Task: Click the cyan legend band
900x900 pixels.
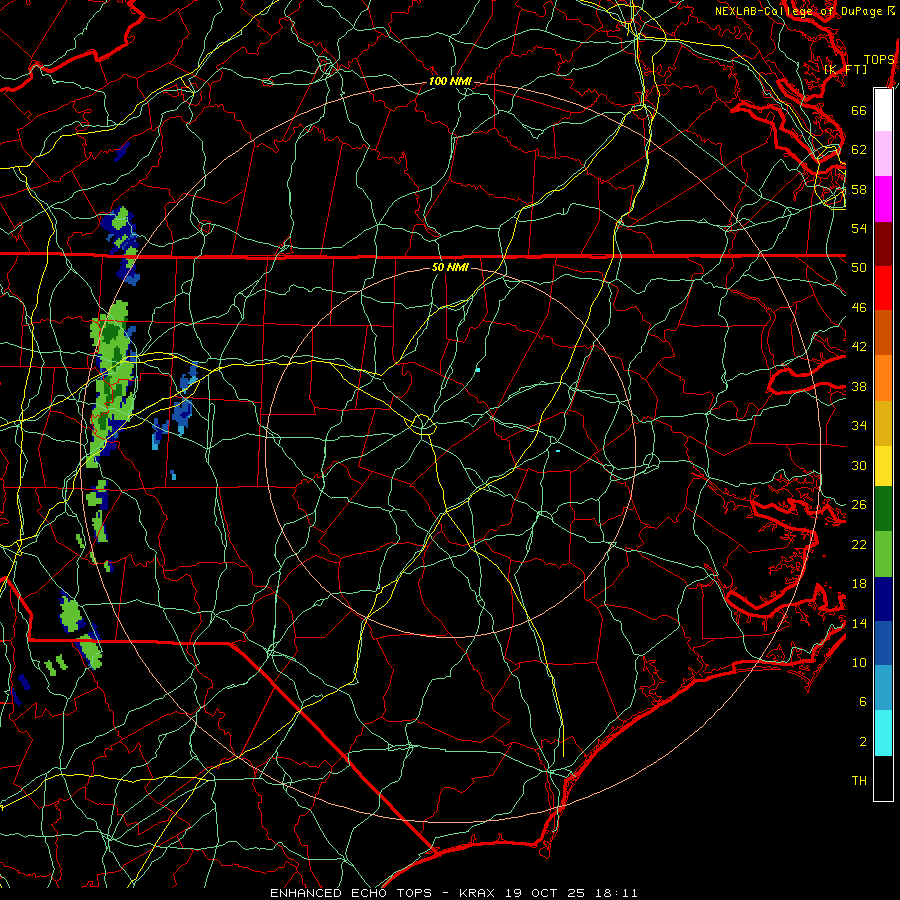Action: coord(883,733)
